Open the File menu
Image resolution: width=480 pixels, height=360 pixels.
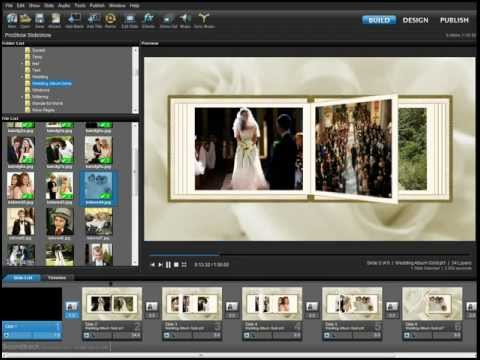tap(9, 6)
